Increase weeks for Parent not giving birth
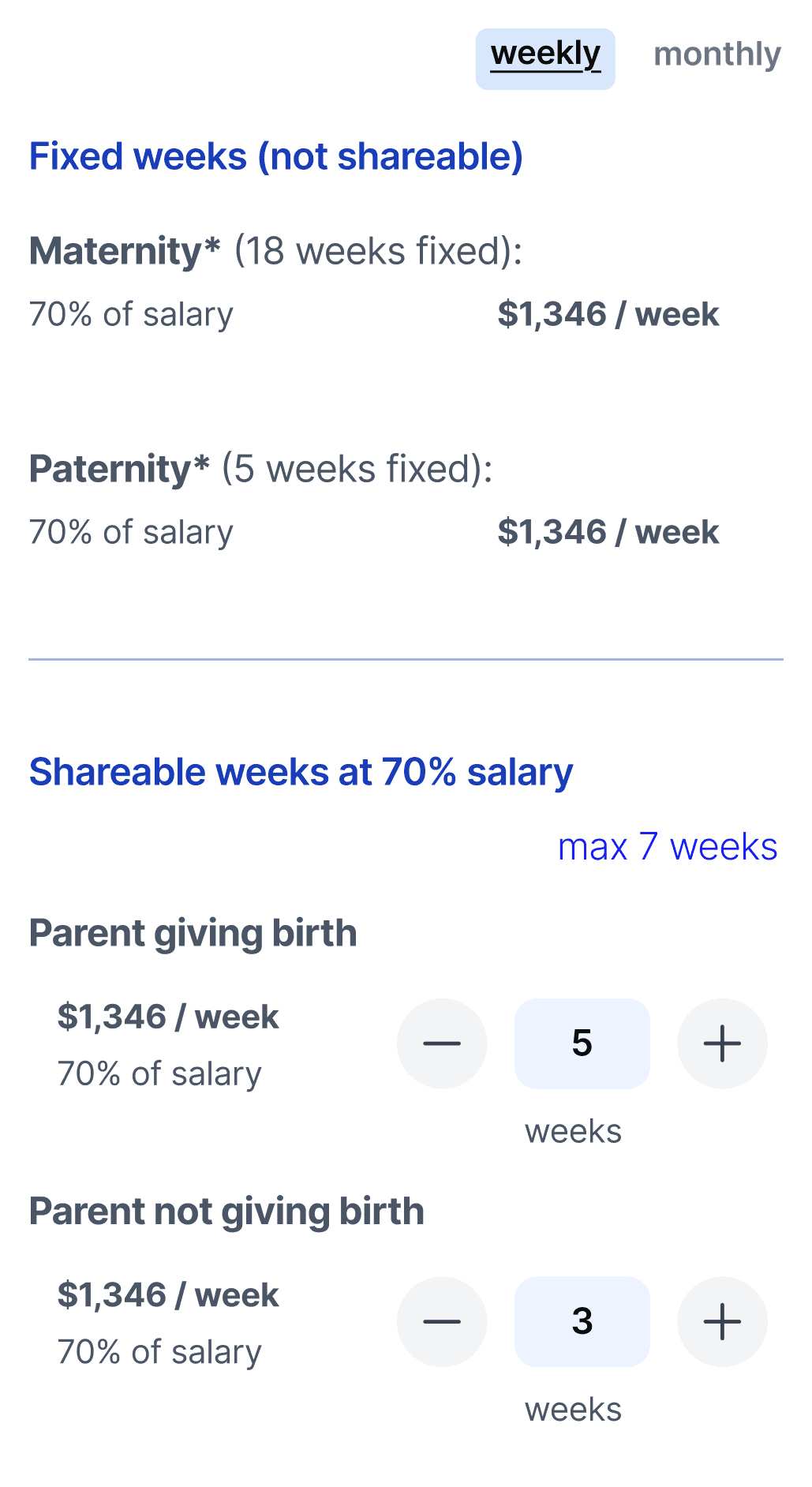812x1487 pixels. click(722, 1321)
